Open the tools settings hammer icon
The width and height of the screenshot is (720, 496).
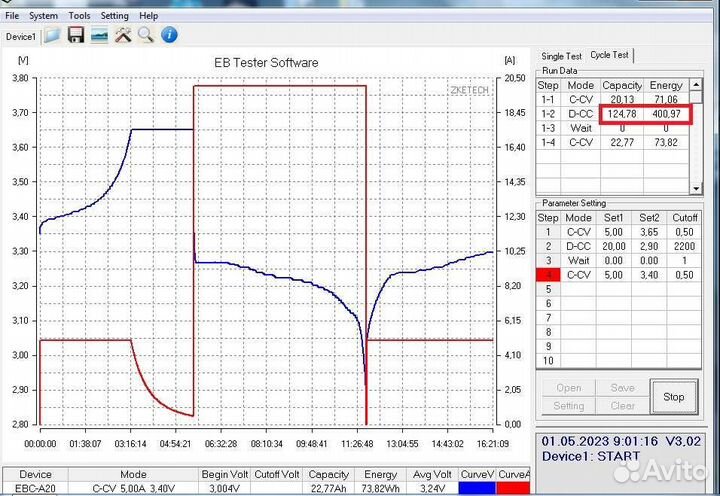coord(123,36)
